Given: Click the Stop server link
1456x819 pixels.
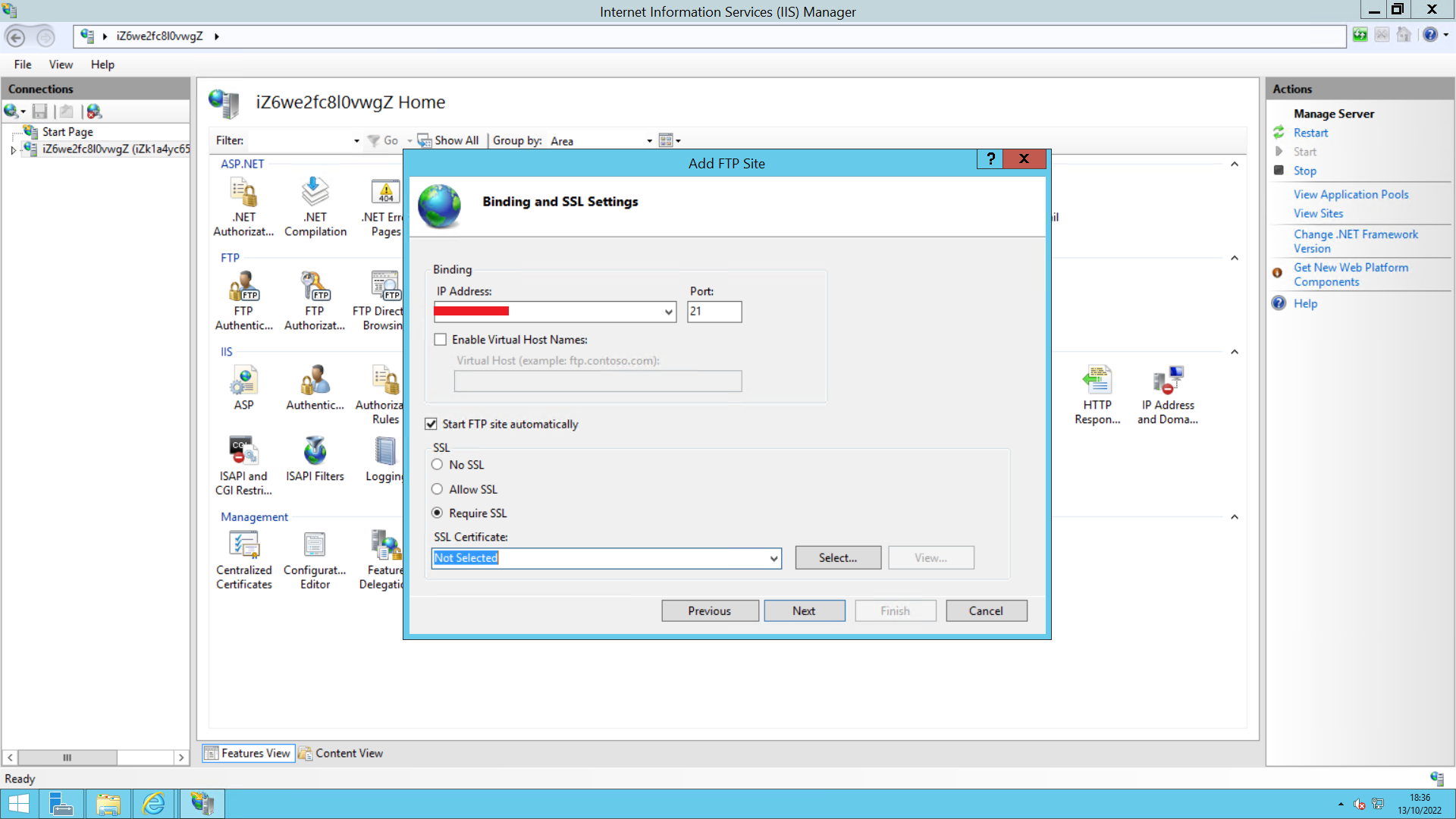Looking at the screenshot, I should coord(1304,171).
